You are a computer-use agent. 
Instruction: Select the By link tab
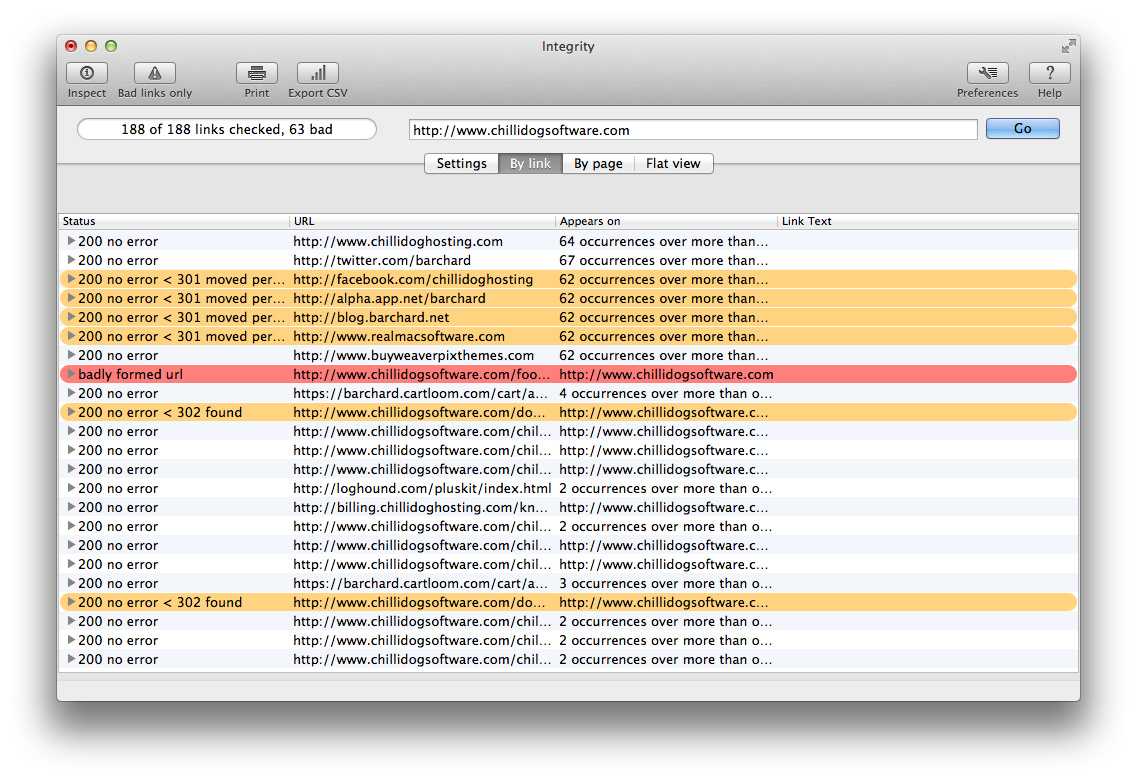click(x=530, y=164)
